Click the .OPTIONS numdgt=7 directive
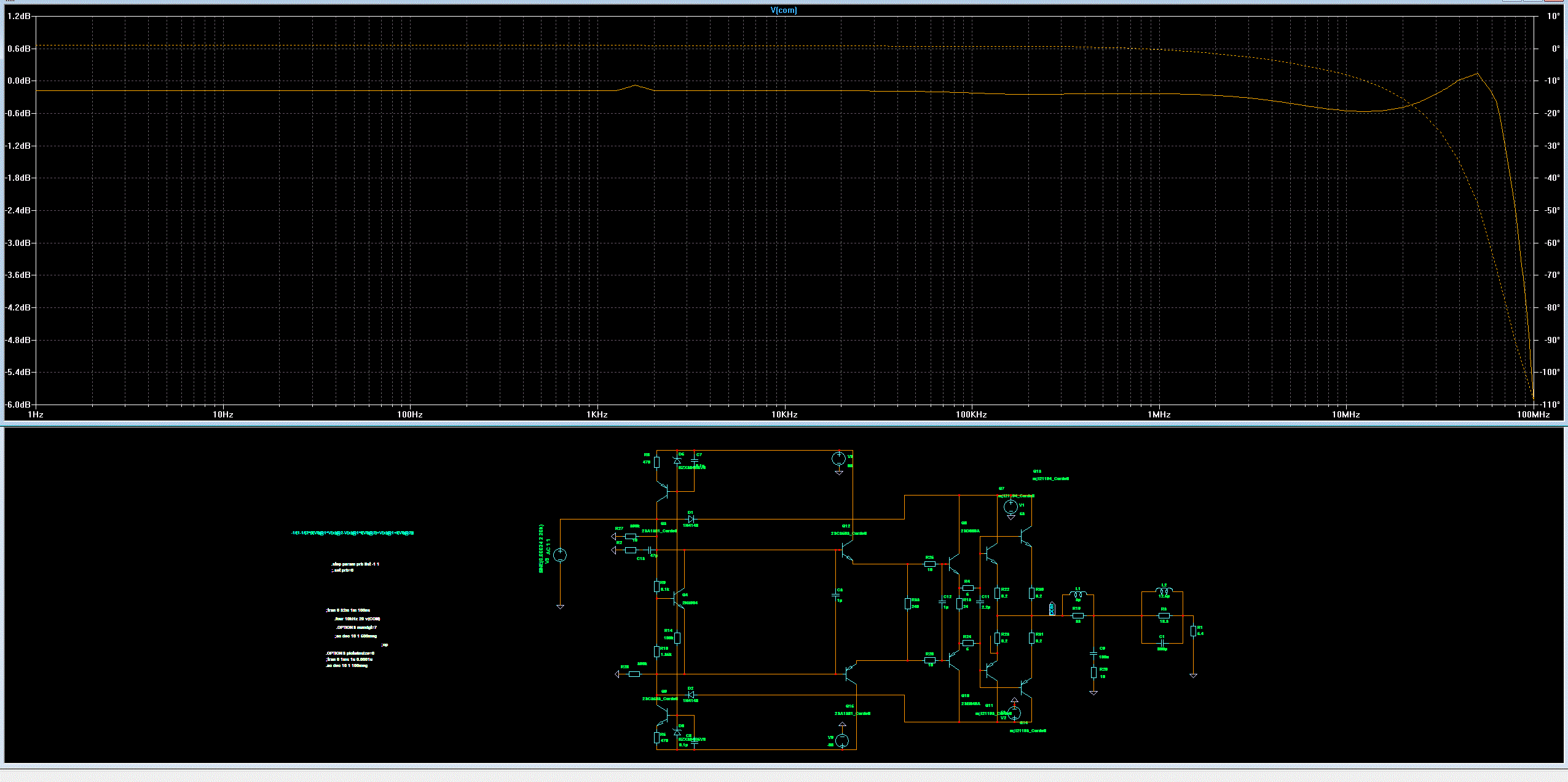 (357, 627)
